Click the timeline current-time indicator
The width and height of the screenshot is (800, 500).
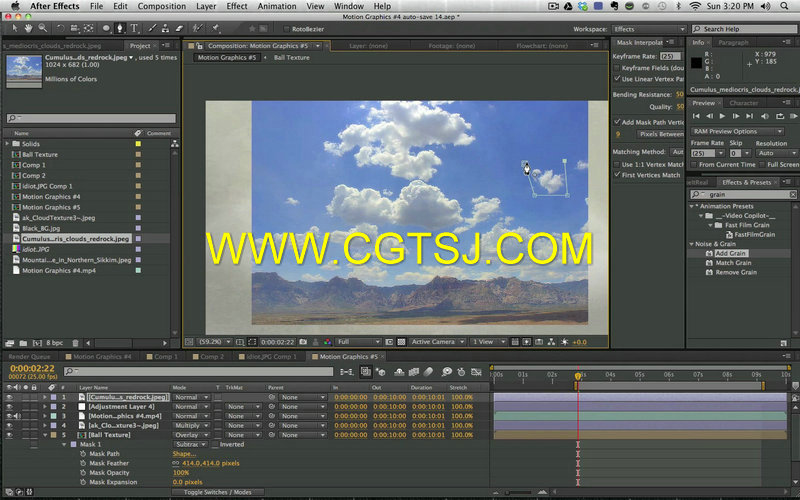tap(578, 376)
